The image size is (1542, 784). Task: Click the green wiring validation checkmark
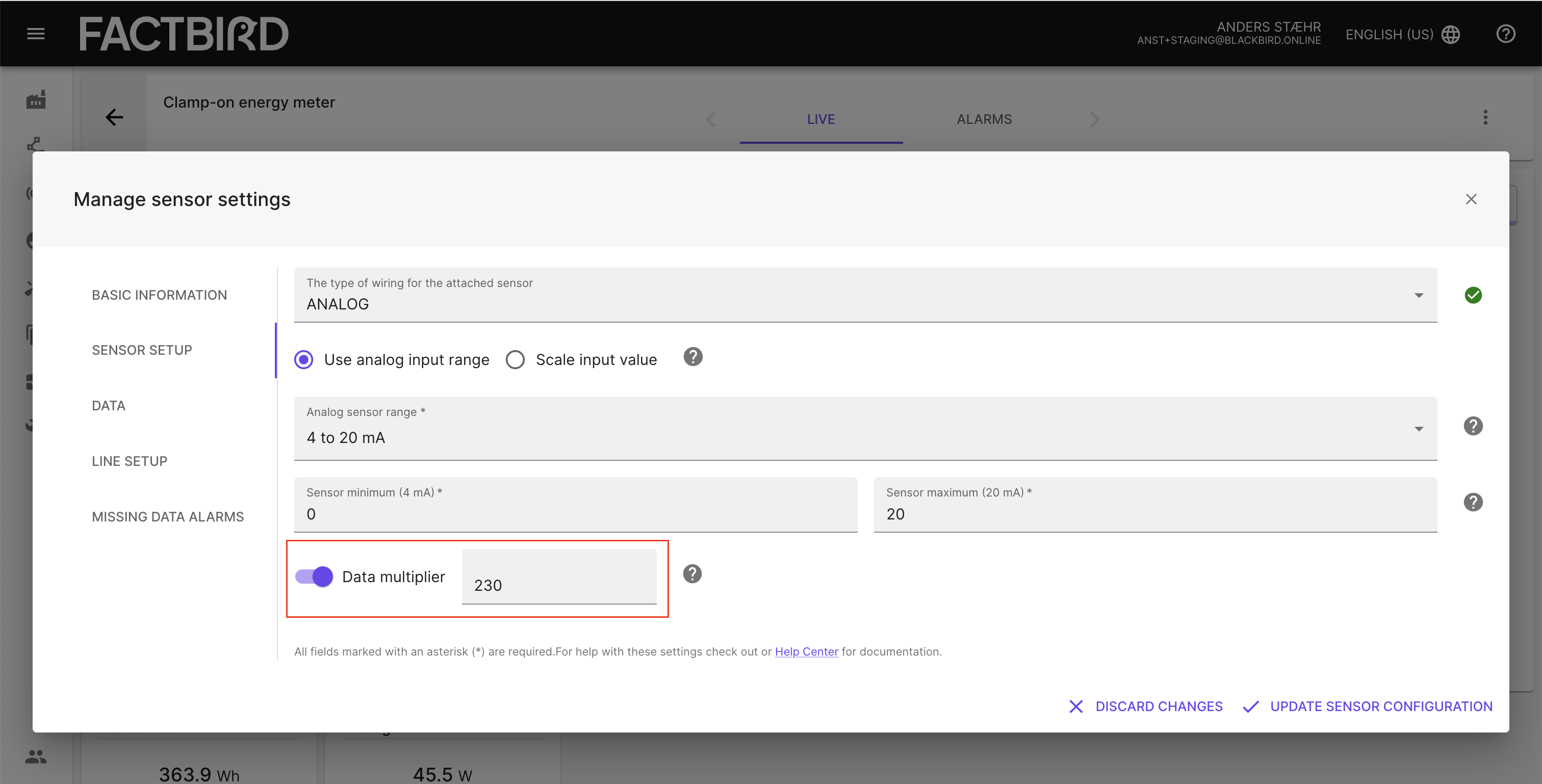point(1473,295)
